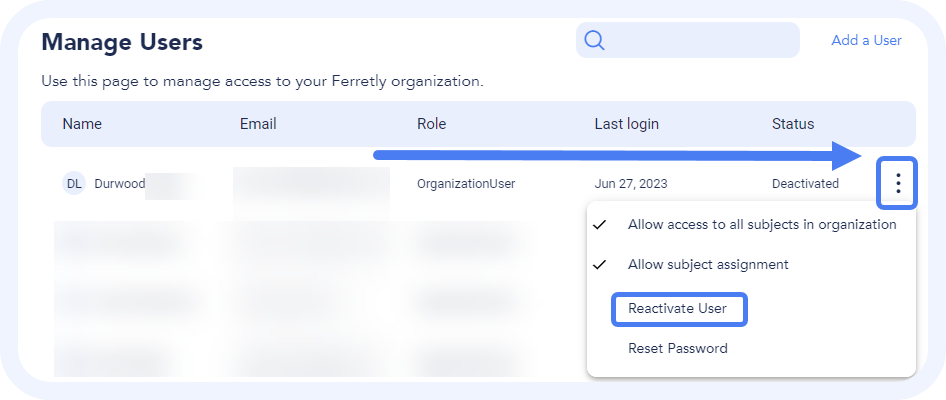
Task: Click the Deactivated status label
Action: pos(805,184)
